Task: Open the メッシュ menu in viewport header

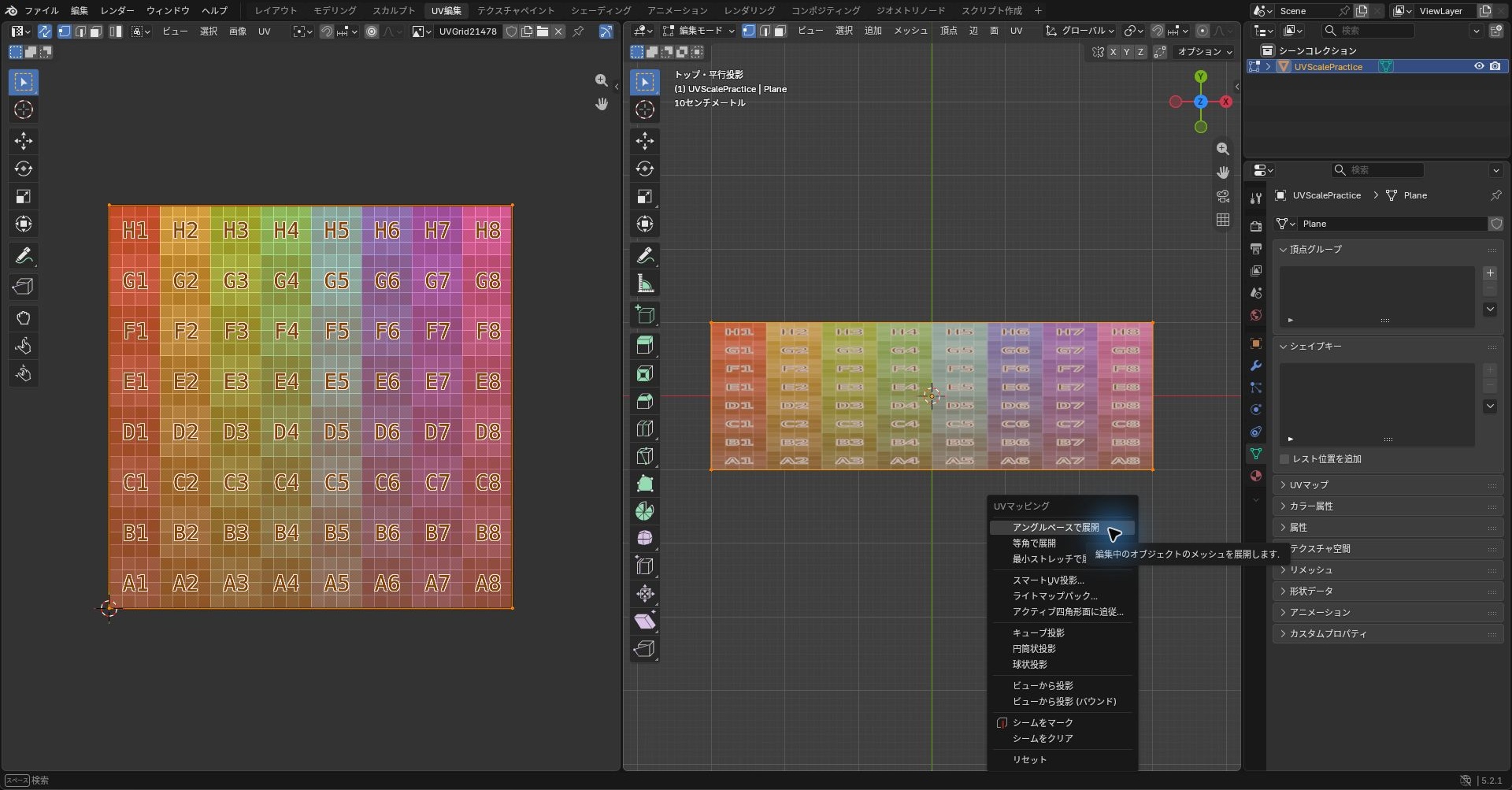Action: pos(910,31)
